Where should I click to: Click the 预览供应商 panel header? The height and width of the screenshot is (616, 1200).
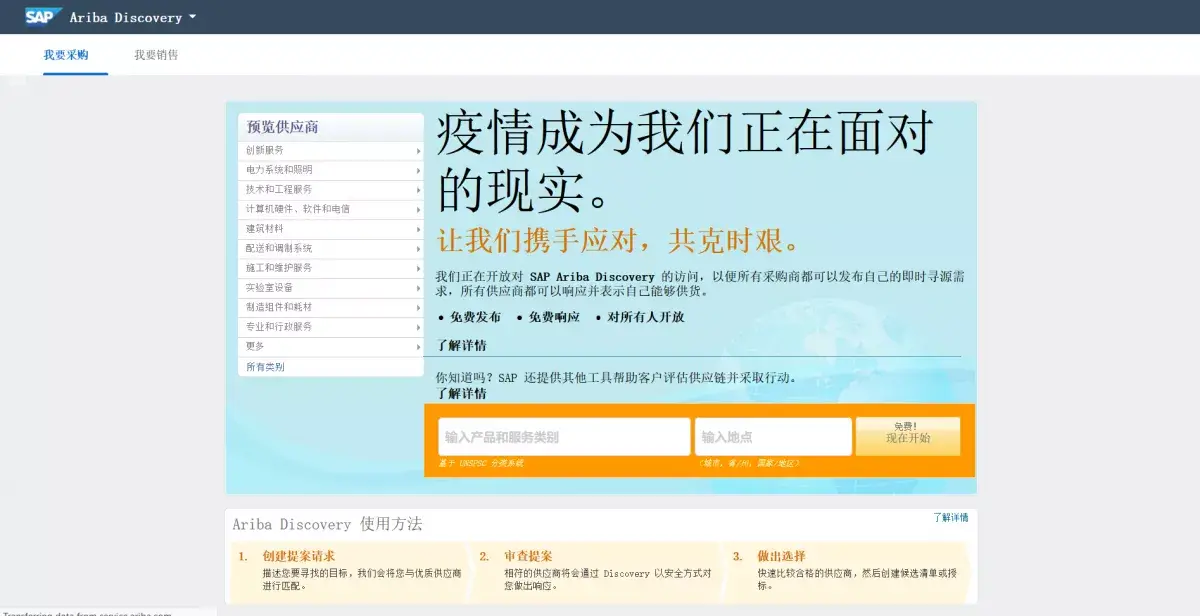[331, 127]
